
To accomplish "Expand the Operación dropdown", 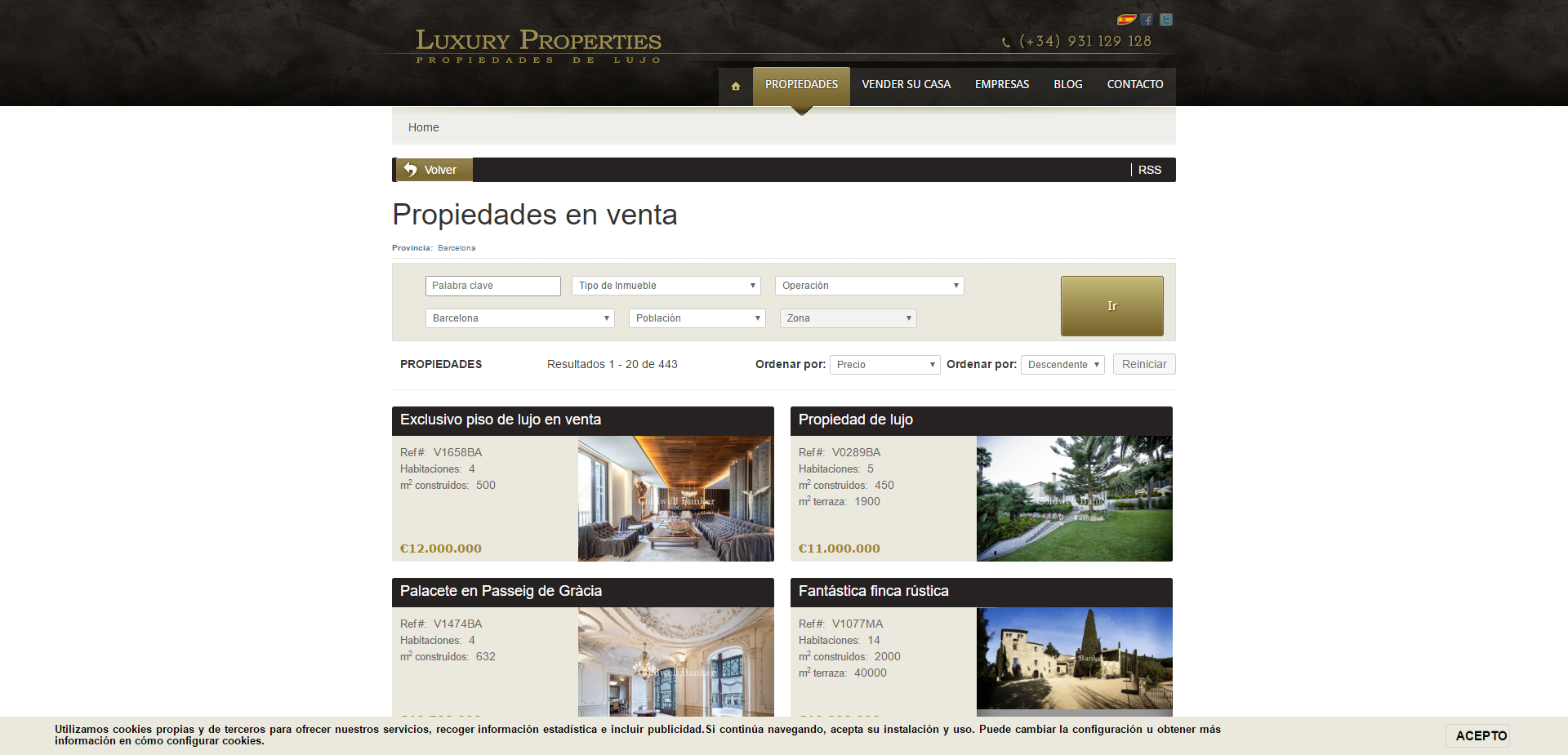I will [869, 286].
